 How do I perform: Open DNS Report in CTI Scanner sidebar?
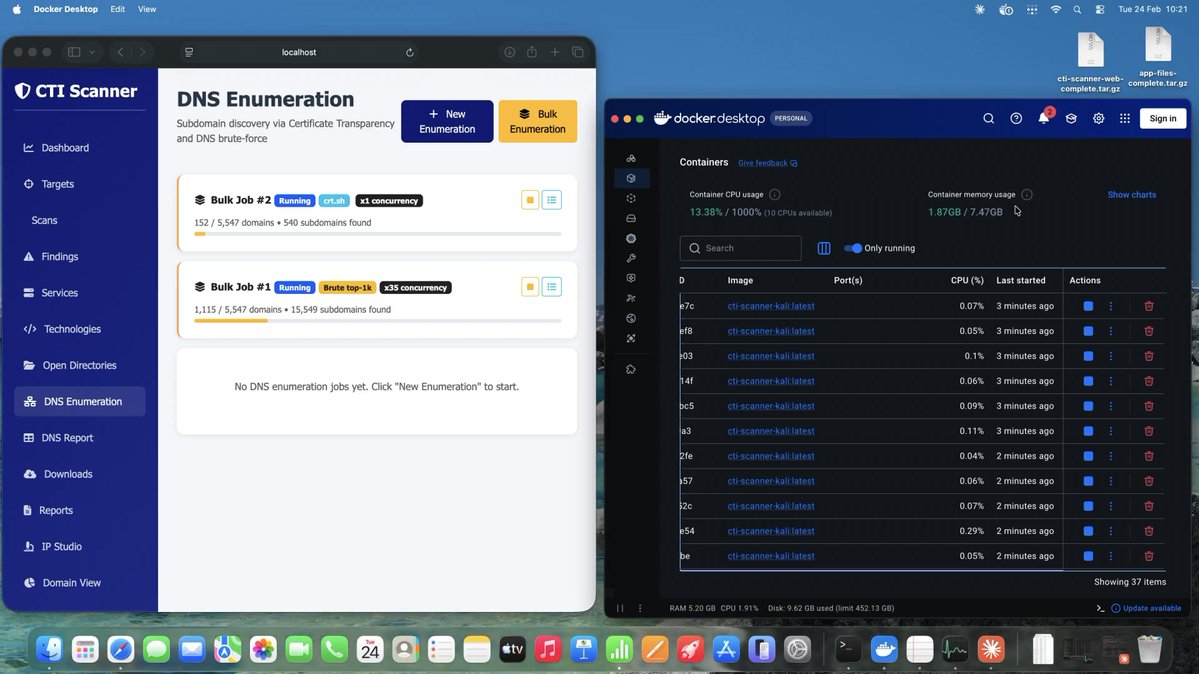80,438
